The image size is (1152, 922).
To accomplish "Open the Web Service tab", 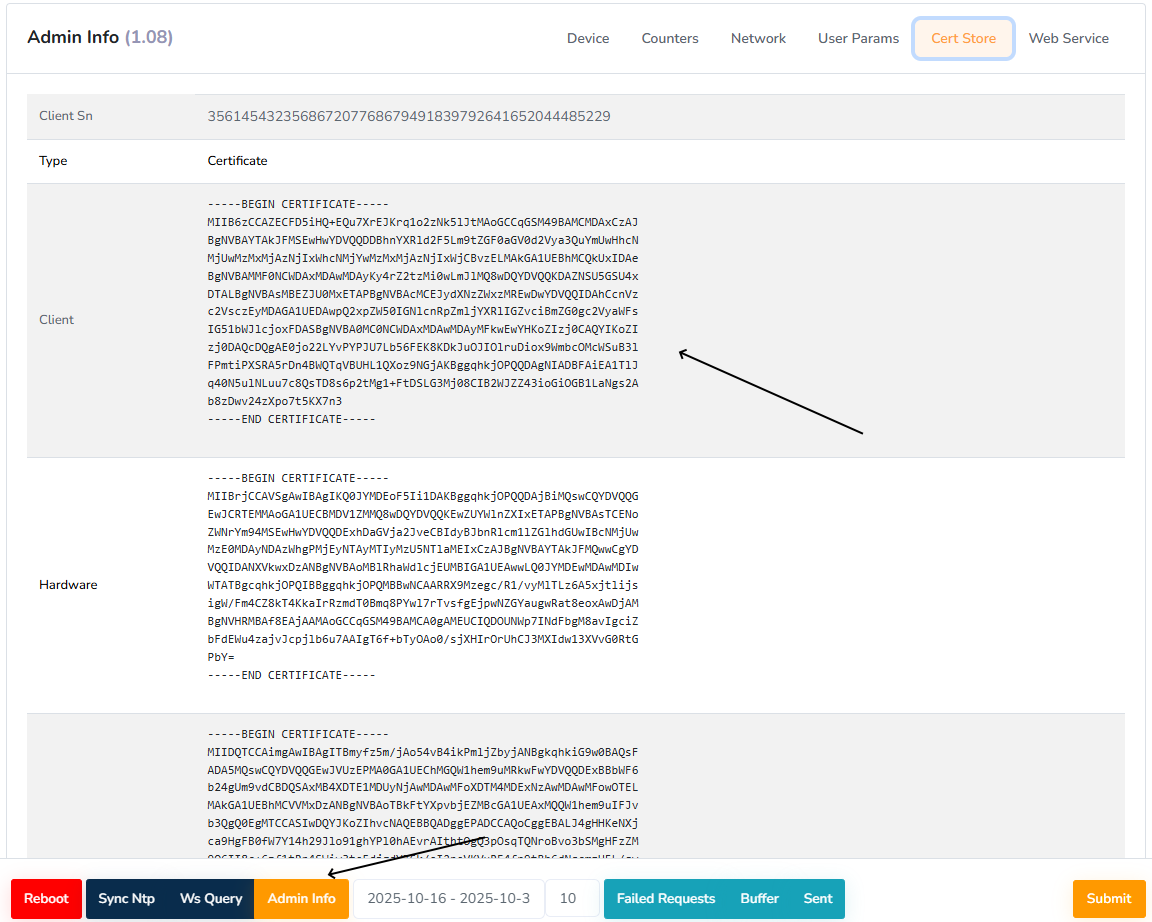I will pos(1068,38).
